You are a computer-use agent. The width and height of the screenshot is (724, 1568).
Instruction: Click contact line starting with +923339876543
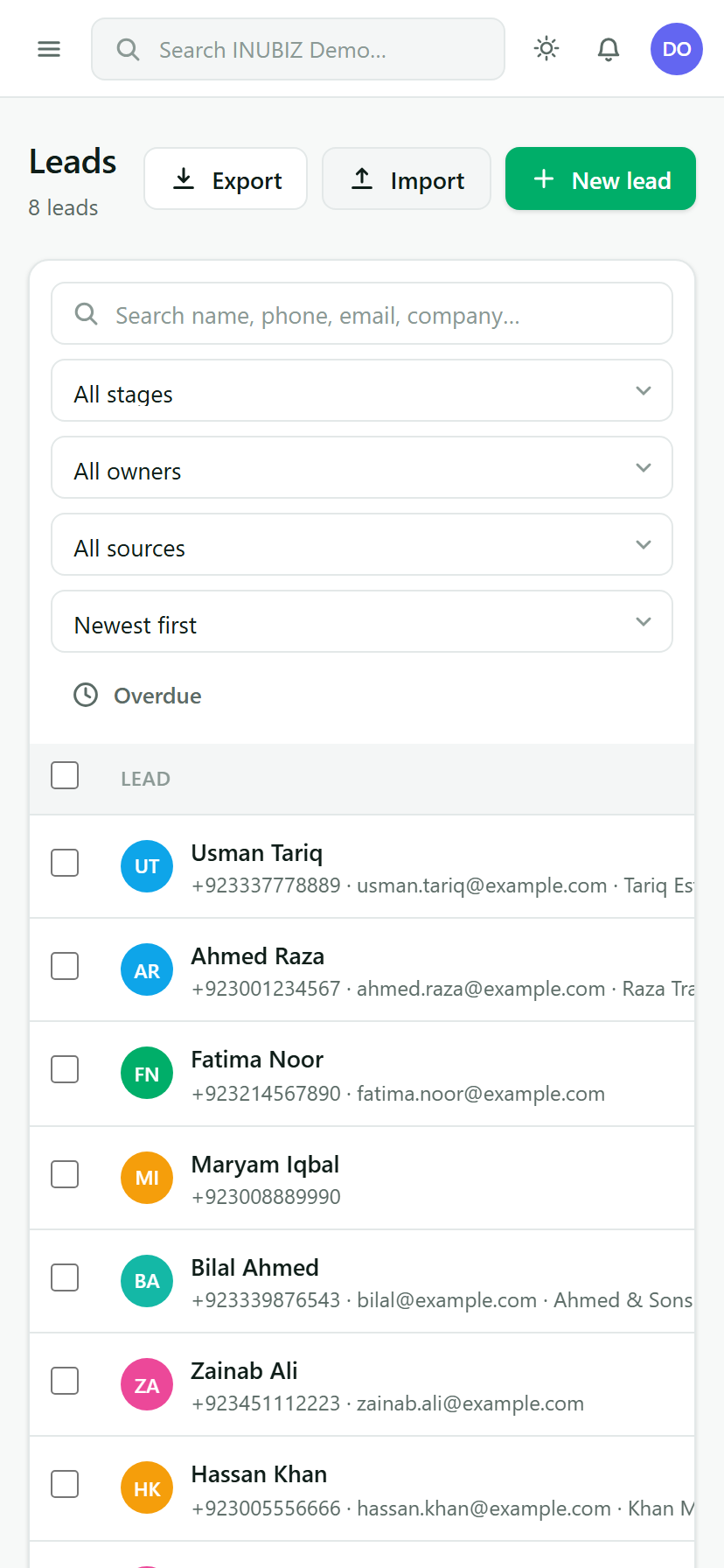point(442,1300)
